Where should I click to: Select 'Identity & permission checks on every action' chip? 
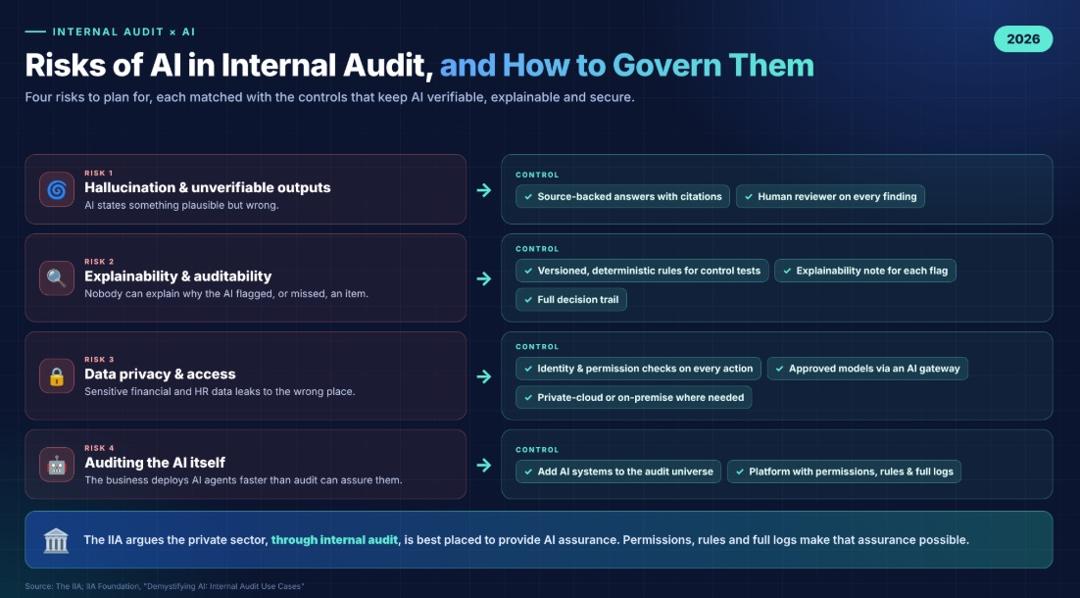[638, 369]
